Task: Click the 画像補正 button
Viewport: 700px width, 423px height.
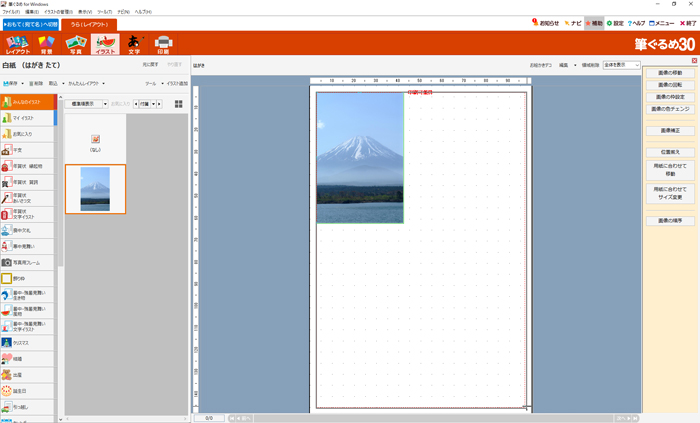Action: pos(669,131)
